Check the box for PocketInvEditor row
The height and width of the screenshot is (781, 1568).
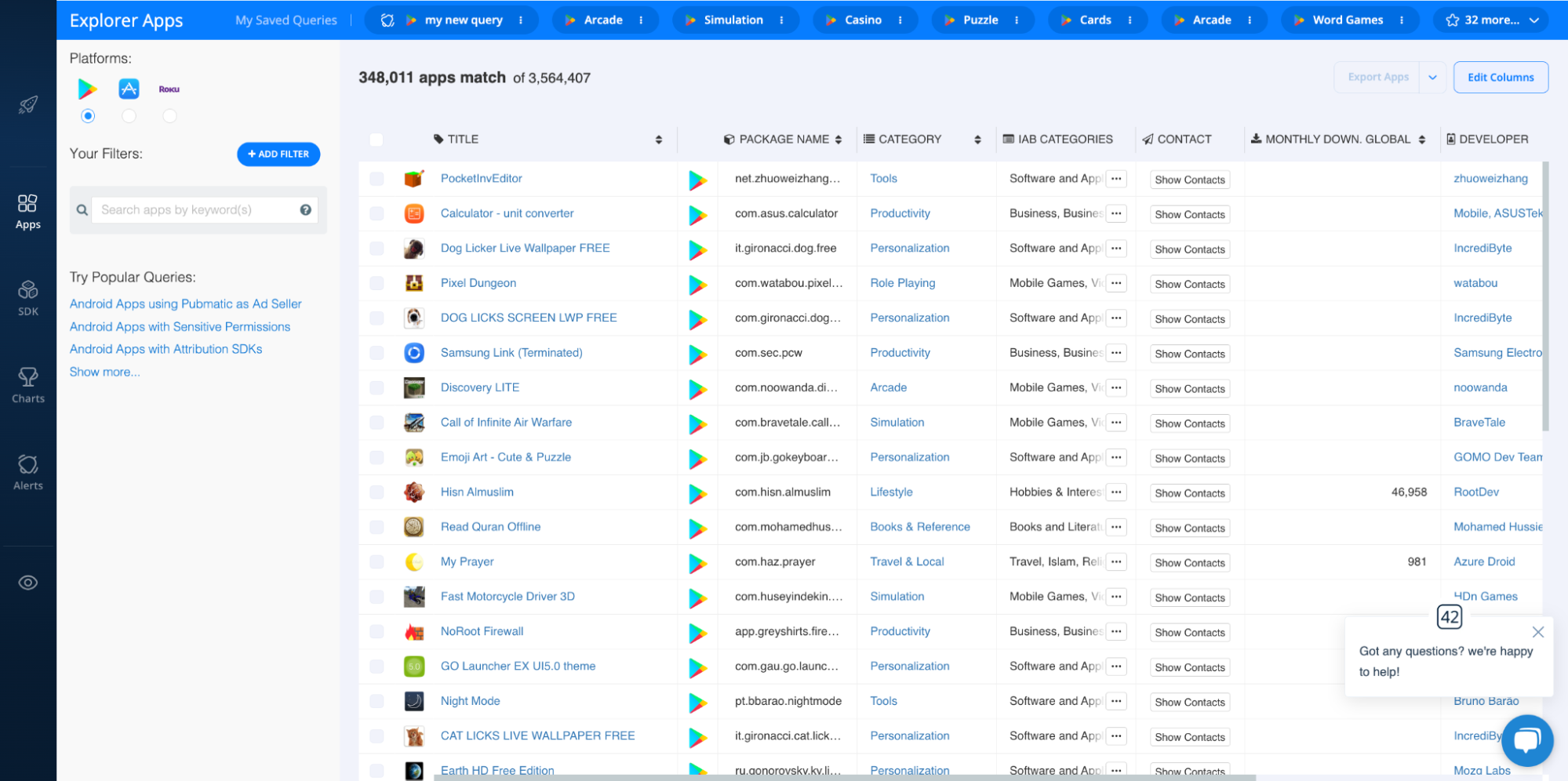tap(377, 179)
